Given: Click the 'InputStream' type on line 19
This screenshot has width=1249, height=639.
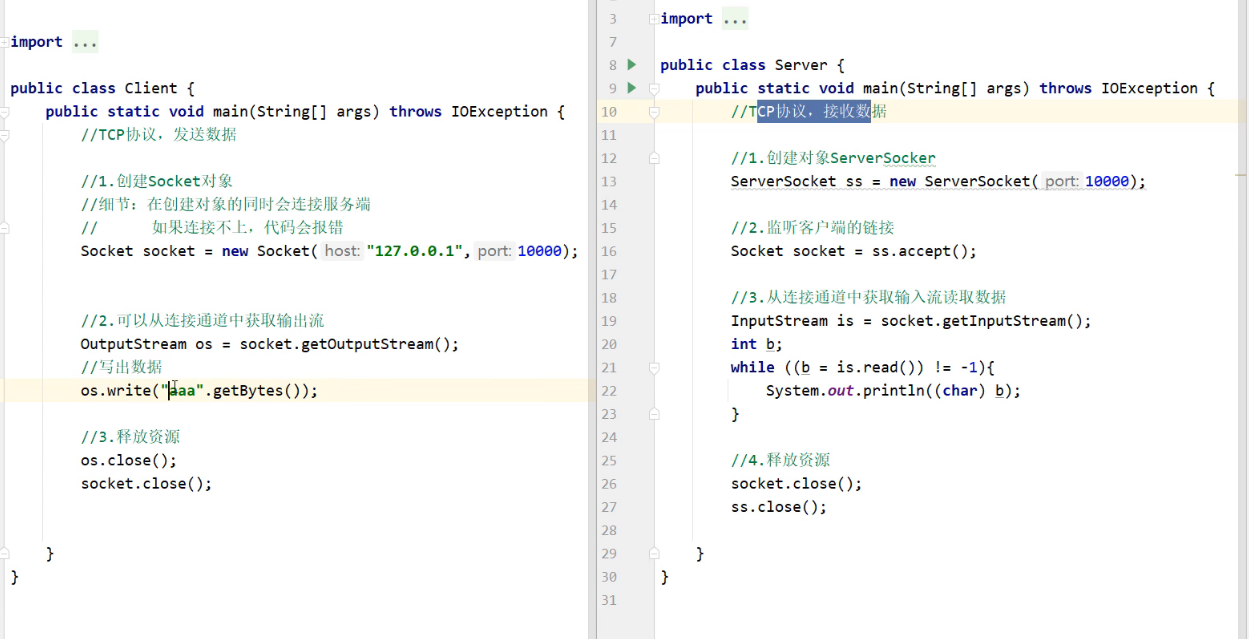Looking at the screenshot, I should (x=779, y=321).
